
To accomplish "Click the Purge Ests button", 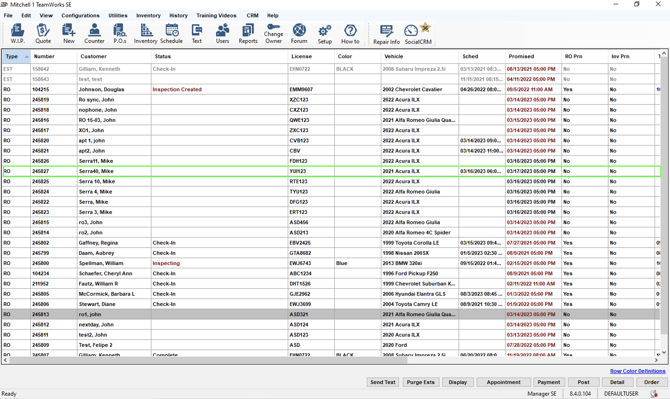I will coord(420,382).
